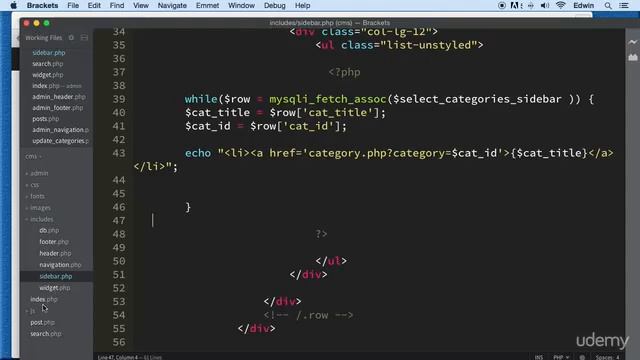This screenshot has width=640, height=360.
Task: Open the Notification Center list icon
Action: [x=624, y=6]
